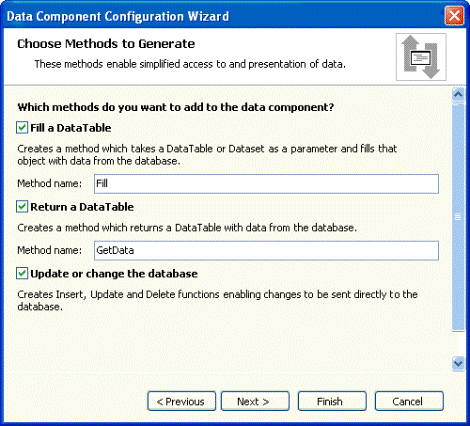Uncheck the Return a DataTable checkbox

coord(22,207)
